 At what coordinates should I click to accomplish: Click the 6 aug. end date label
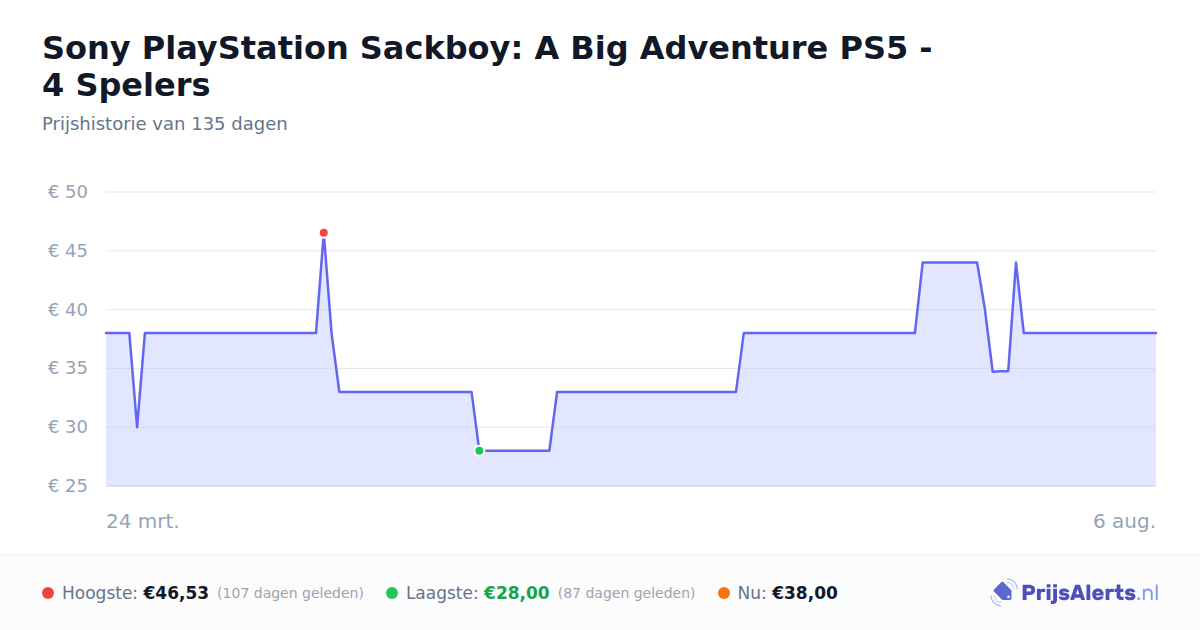(x=1124, y=521)
